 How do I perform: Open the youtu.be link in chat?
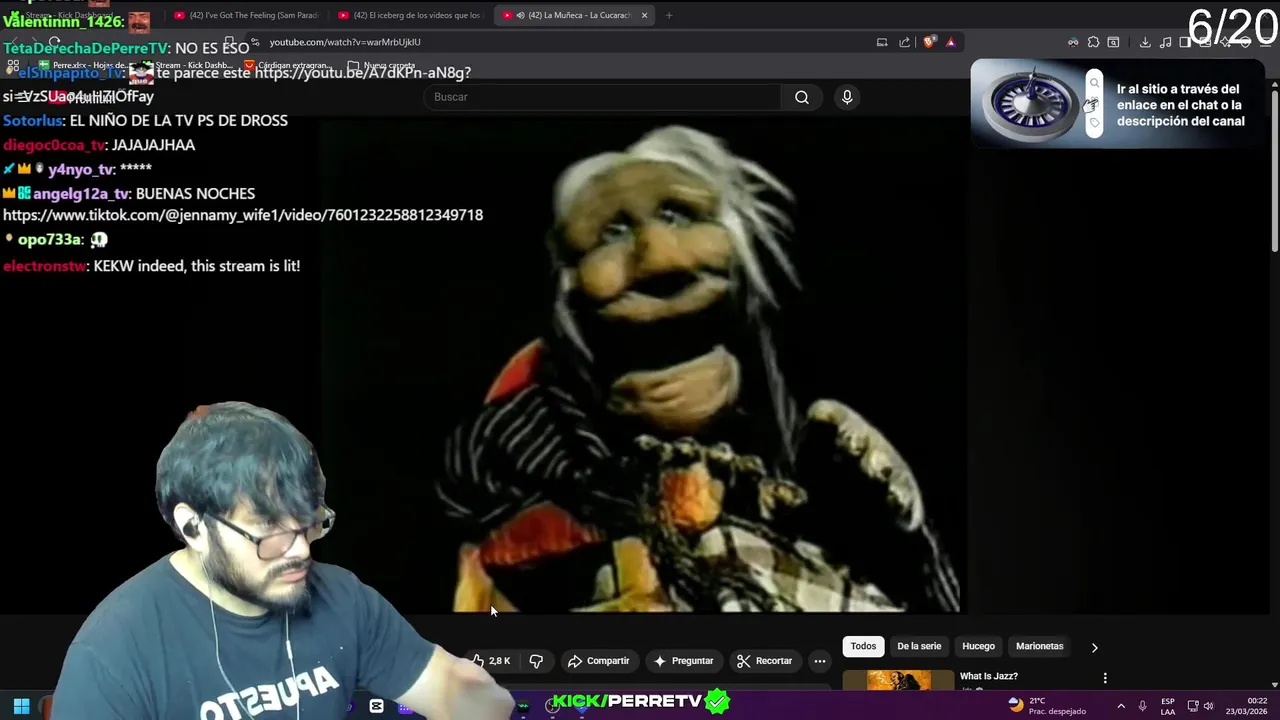(x=362, y=72)
